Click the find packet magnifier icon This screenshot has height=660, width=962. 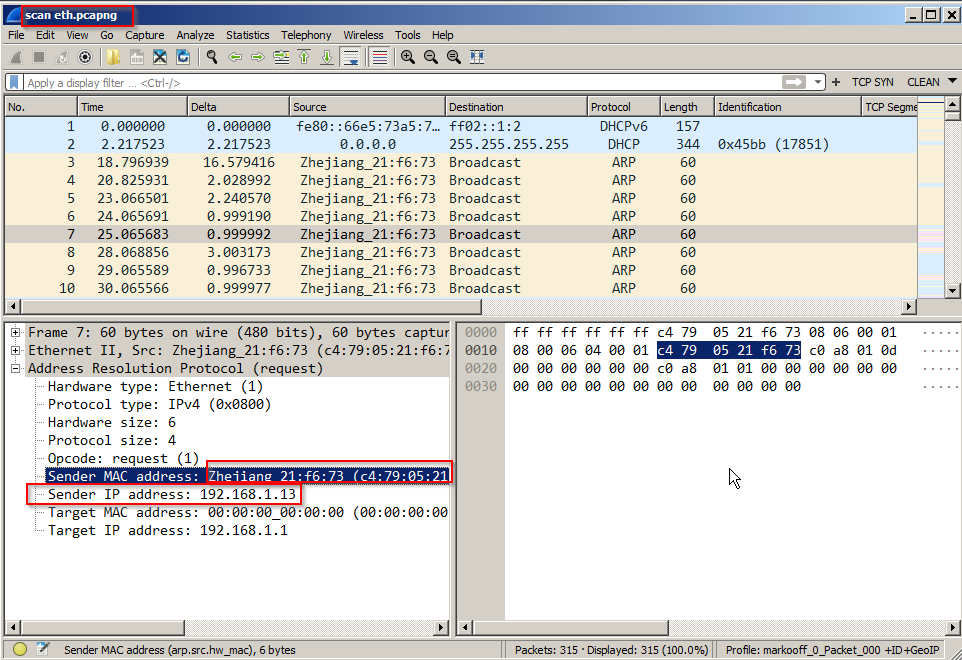[x=211, y=57]
